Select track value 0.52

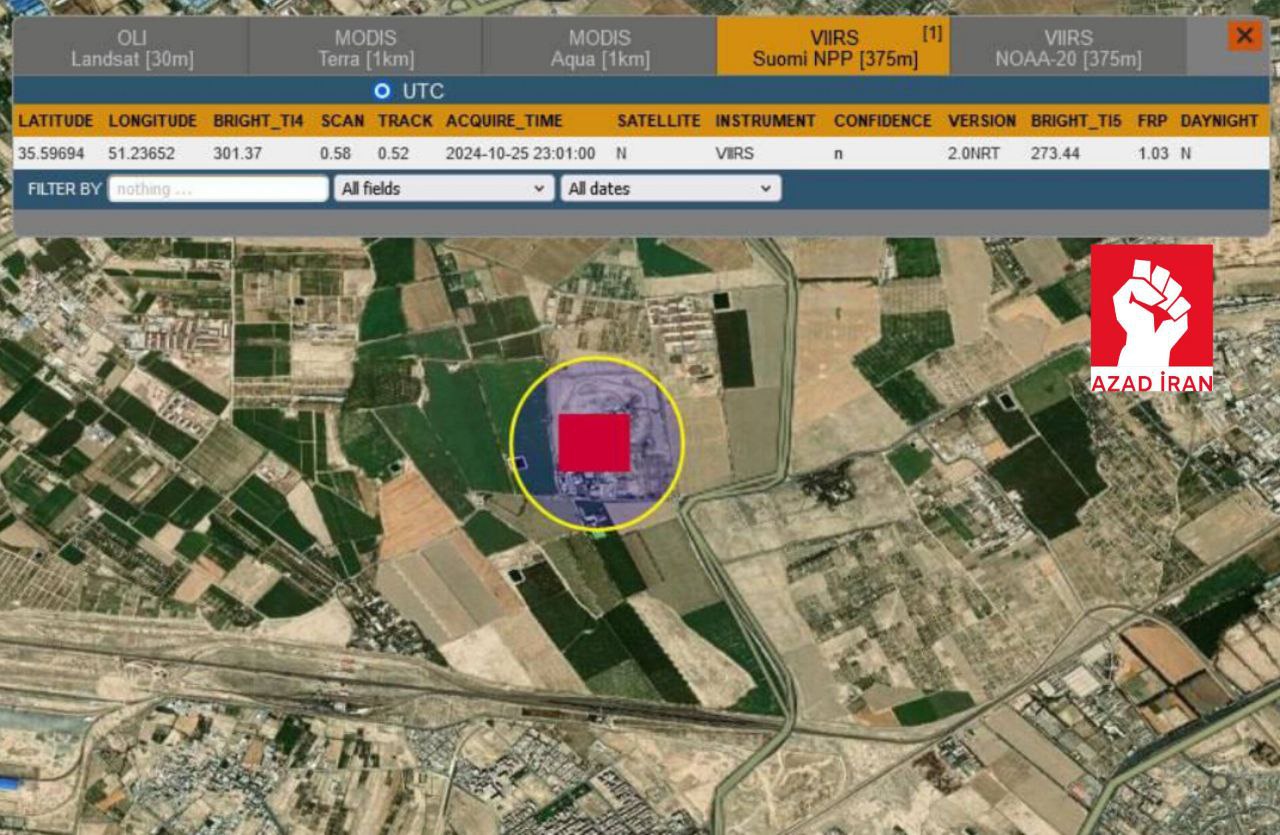click(393, 154)
